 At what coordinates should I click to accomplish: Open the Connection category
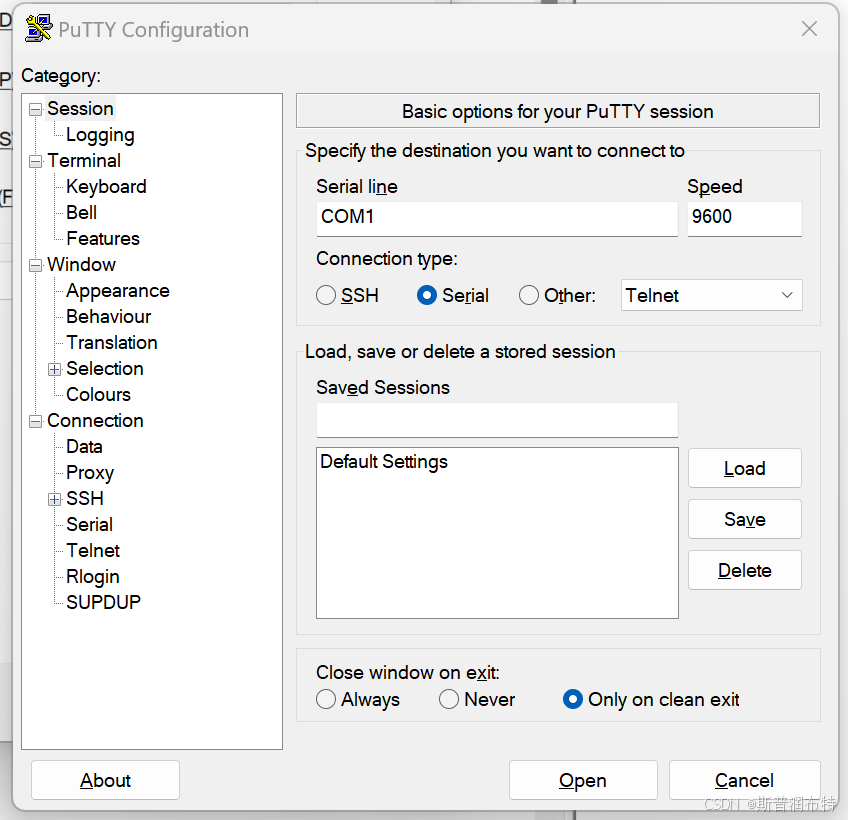[x=95, y=420]
